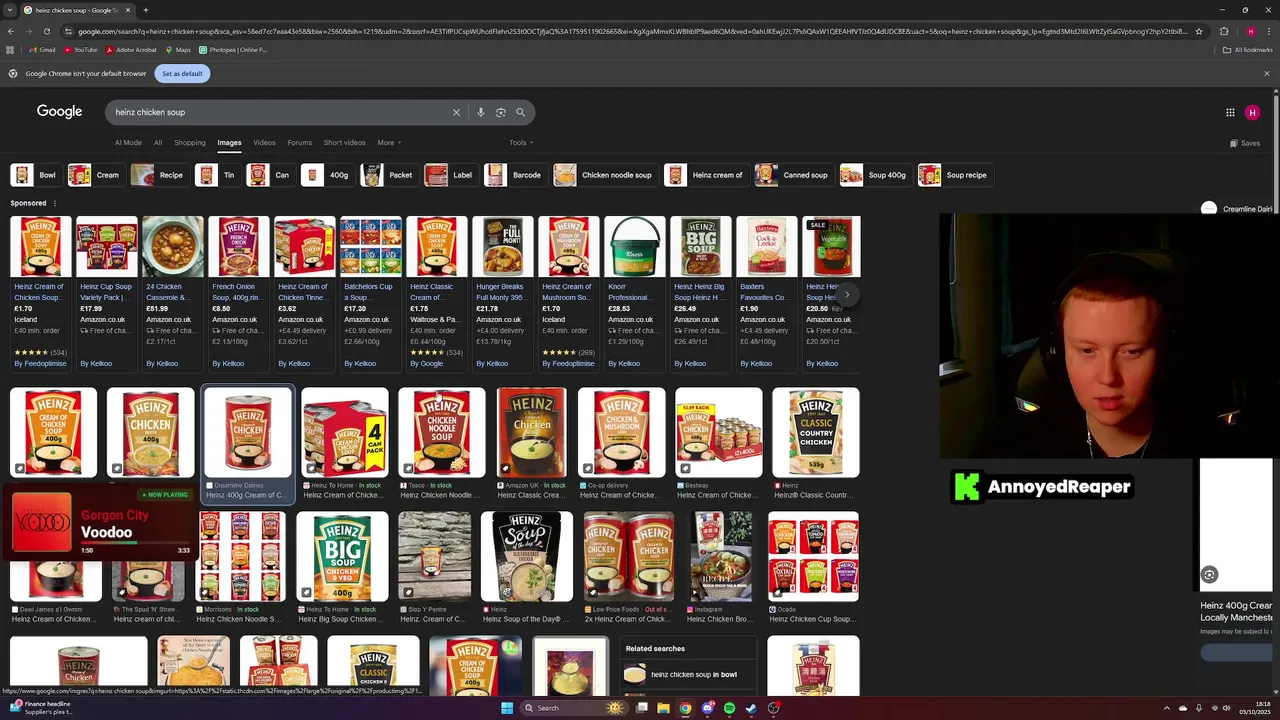The image size is (1280, 720).
Task: Open the Chrome three-dot menu
Action: 1268,31
